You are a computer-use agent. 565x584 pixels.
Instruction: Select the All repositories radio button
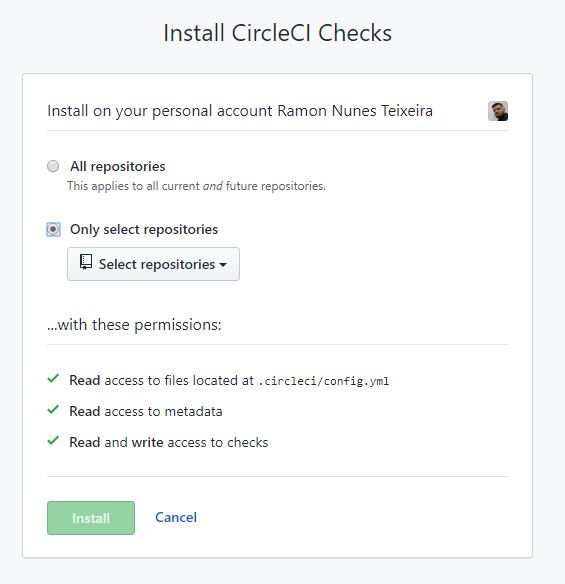(53, 166)
